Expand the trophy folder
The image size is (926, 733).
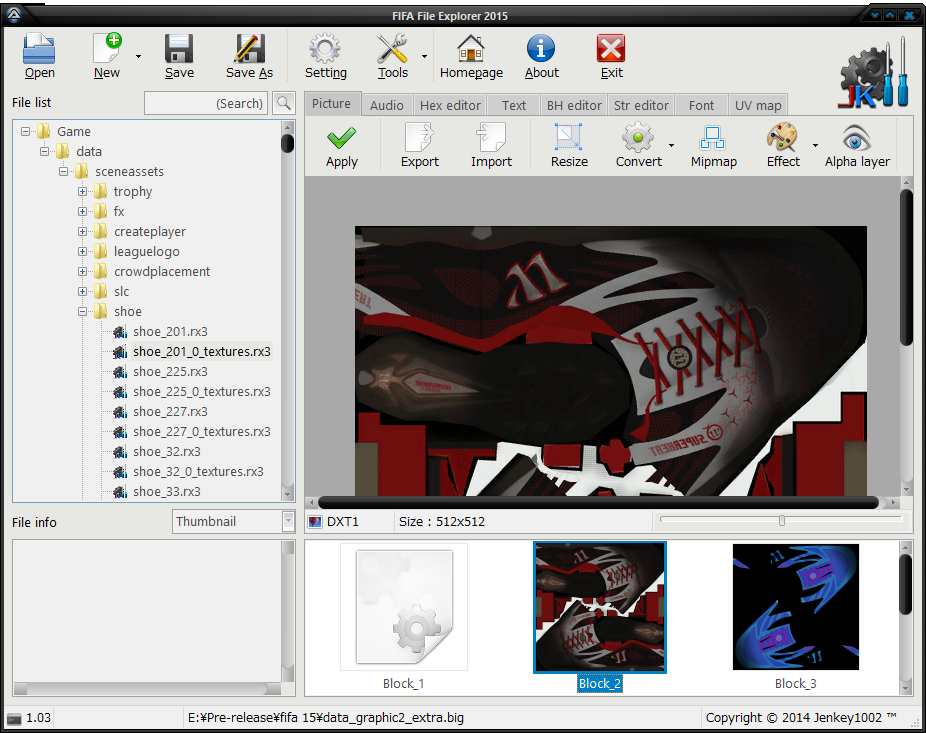point(82,191)
